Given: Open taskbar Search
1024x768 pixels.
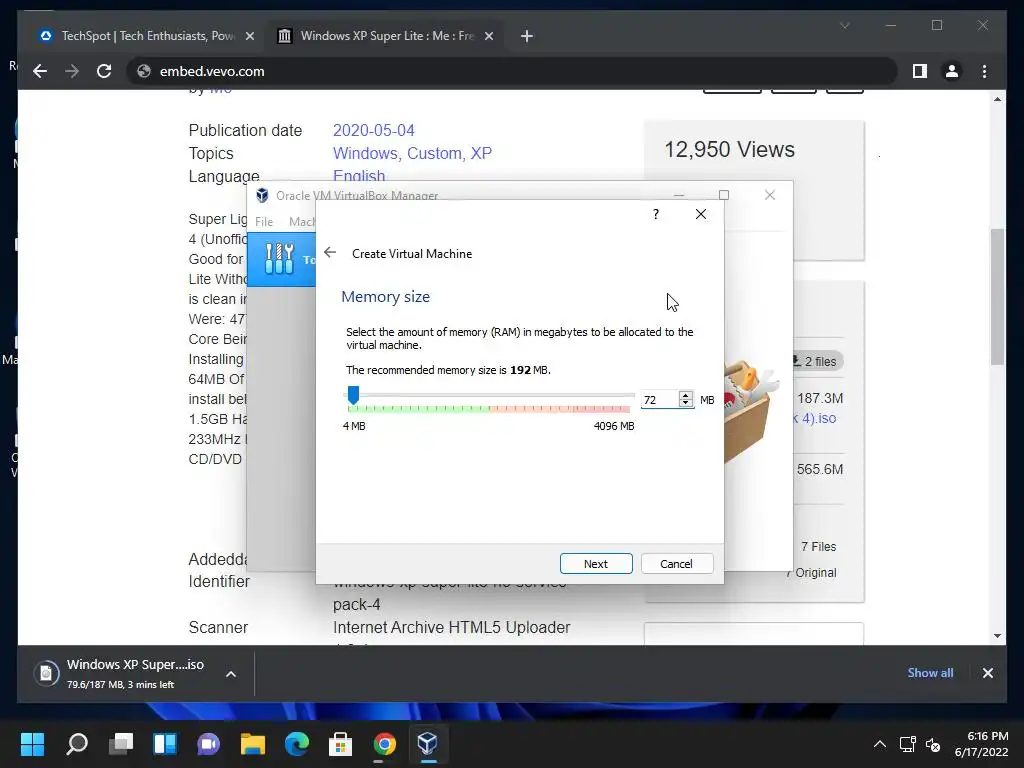Looking at the screenshot, I should coord(76,743).
